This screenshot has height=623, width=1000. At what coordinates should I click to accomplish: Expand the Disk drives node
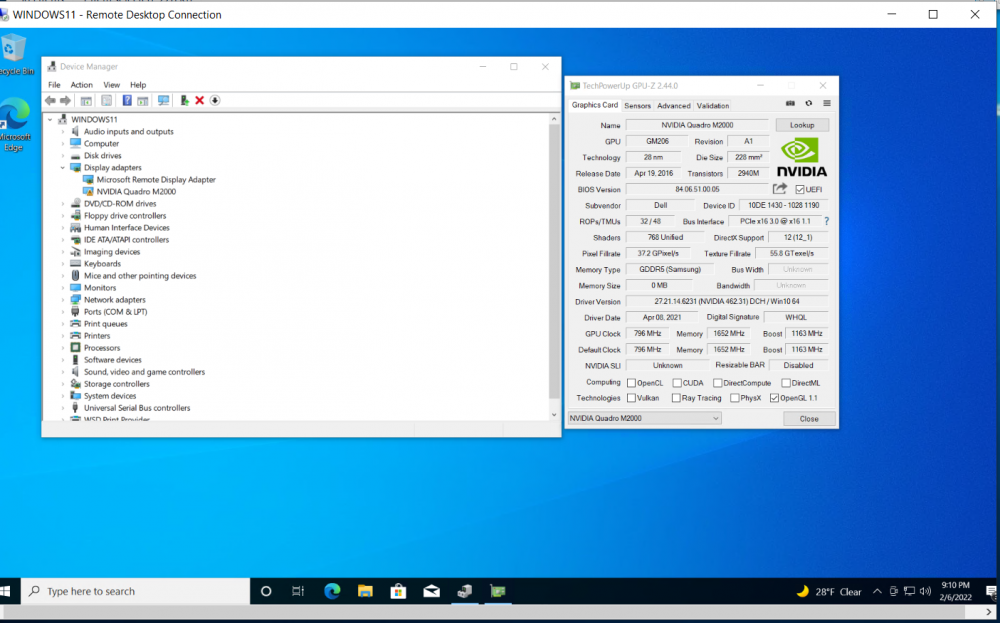(x=62, y=156)
